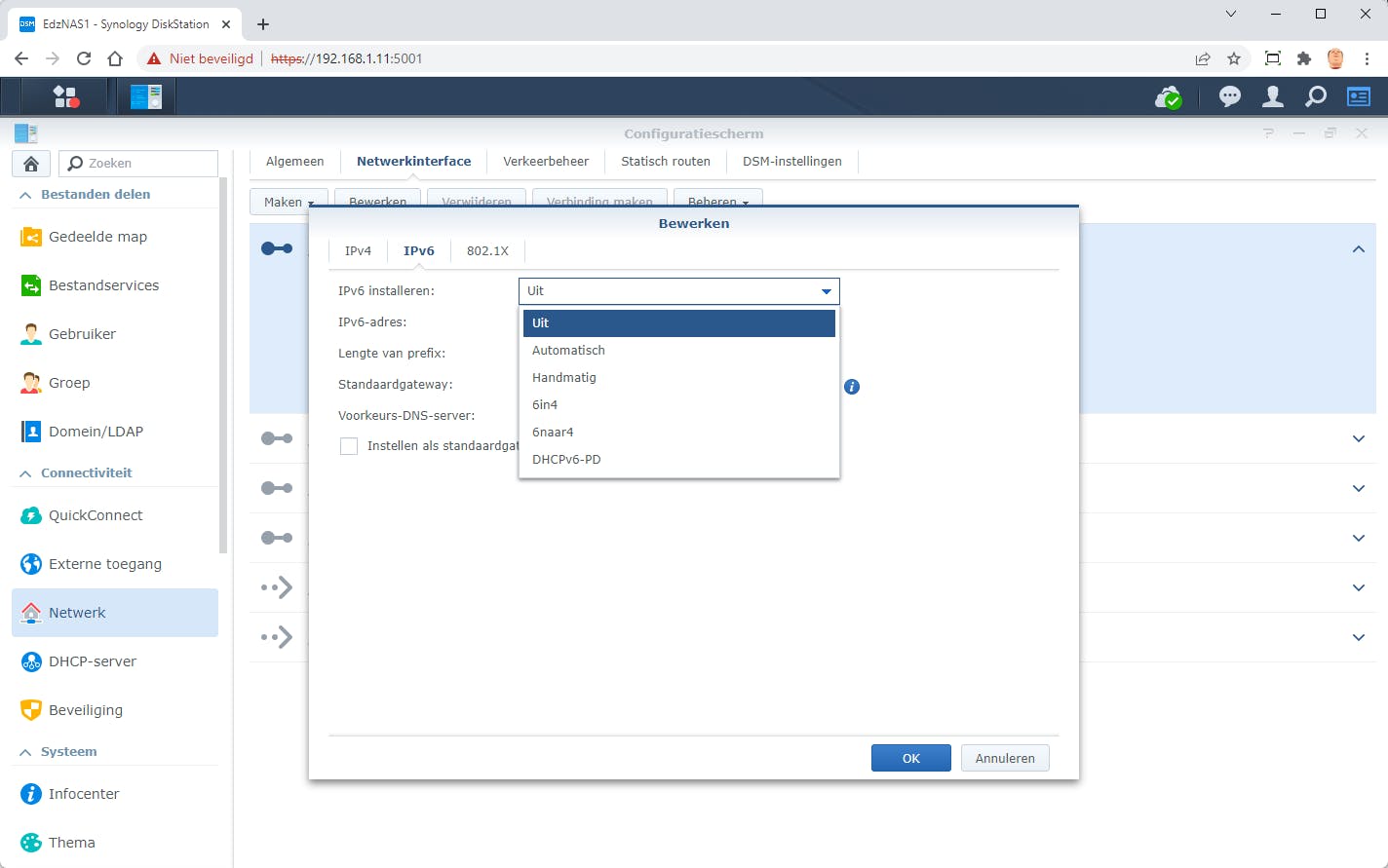Open the Algemeen tab
Screen dimensions: 1388x868
pos(295,162)
